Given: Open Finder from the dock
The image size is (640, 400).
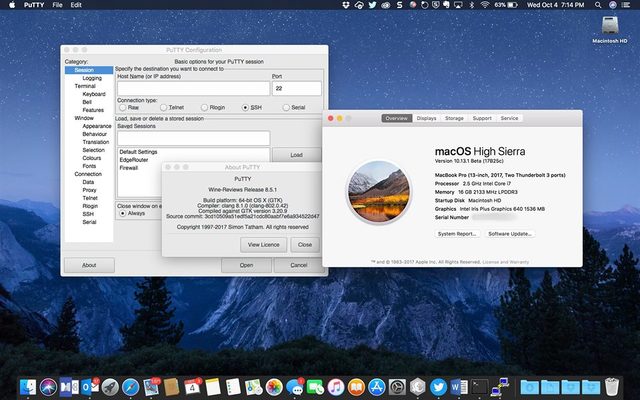Looking at the screenshot, I should 28,387.
